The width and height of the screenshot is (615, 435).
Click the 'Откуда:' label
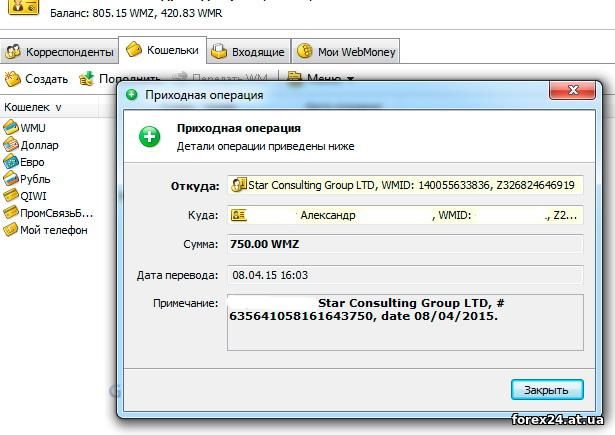[195, 186]
